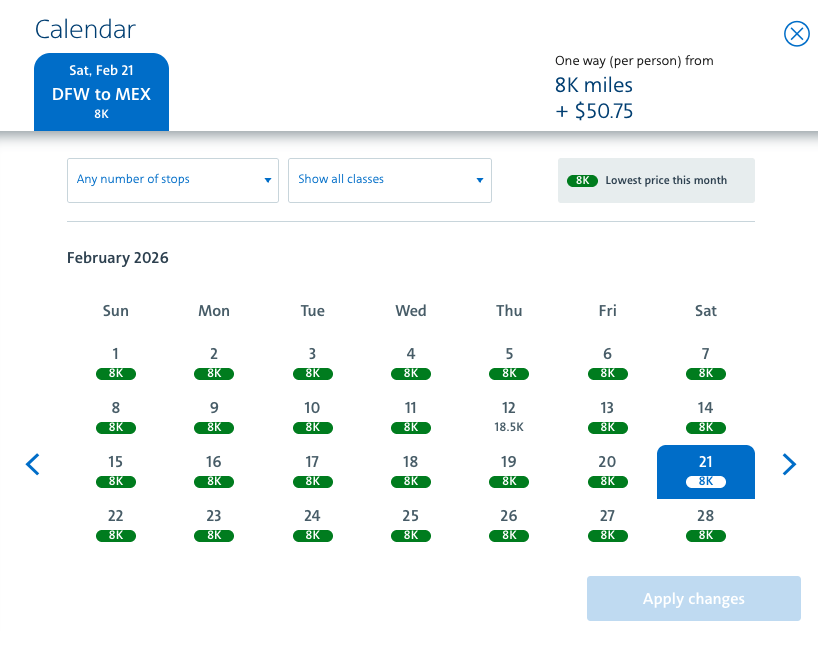
Task: Choose February 28 on the calendar
Action: (705, 525)
